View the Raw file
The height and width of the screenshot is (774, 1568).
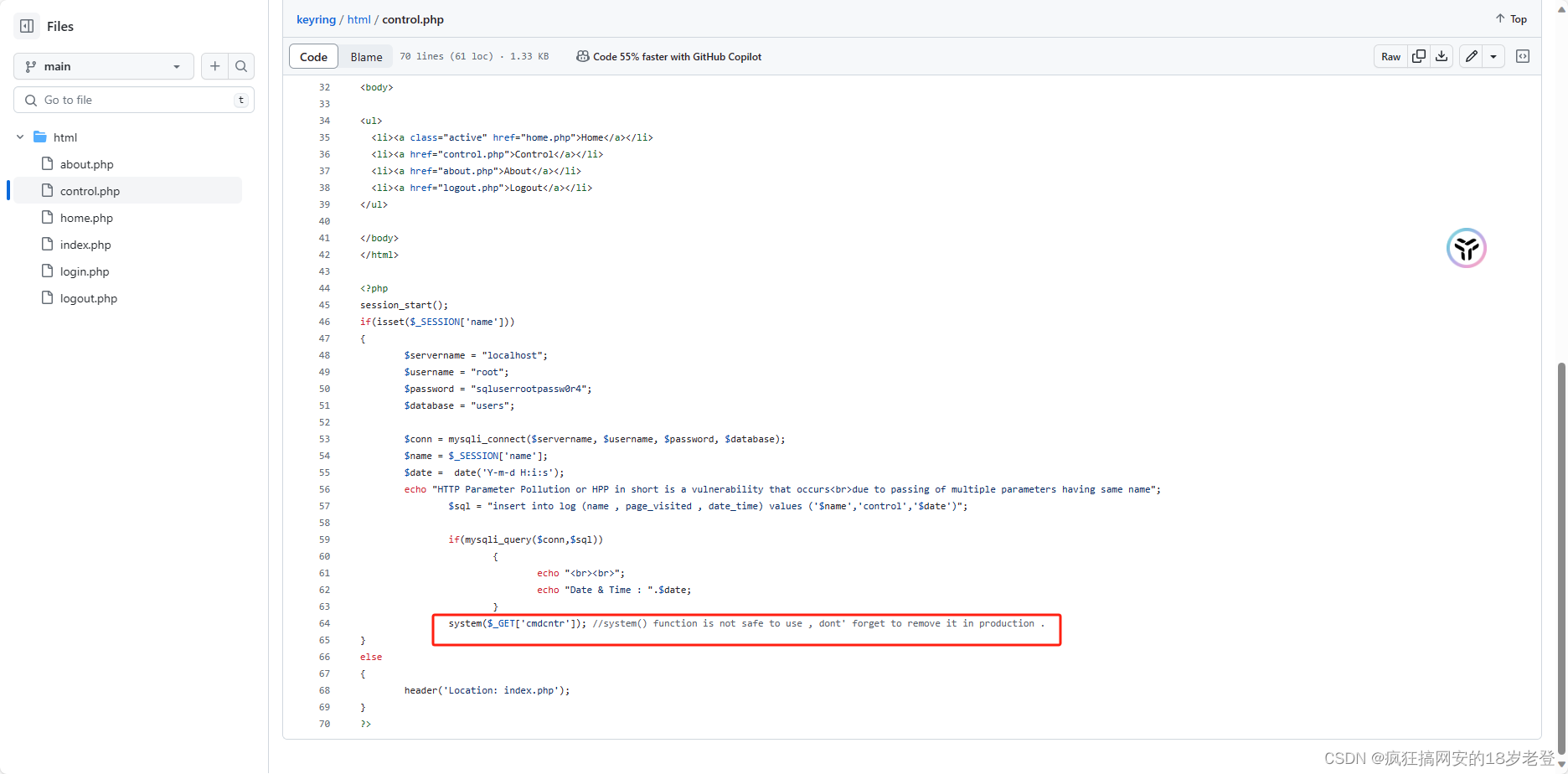tap(1390, 56)
